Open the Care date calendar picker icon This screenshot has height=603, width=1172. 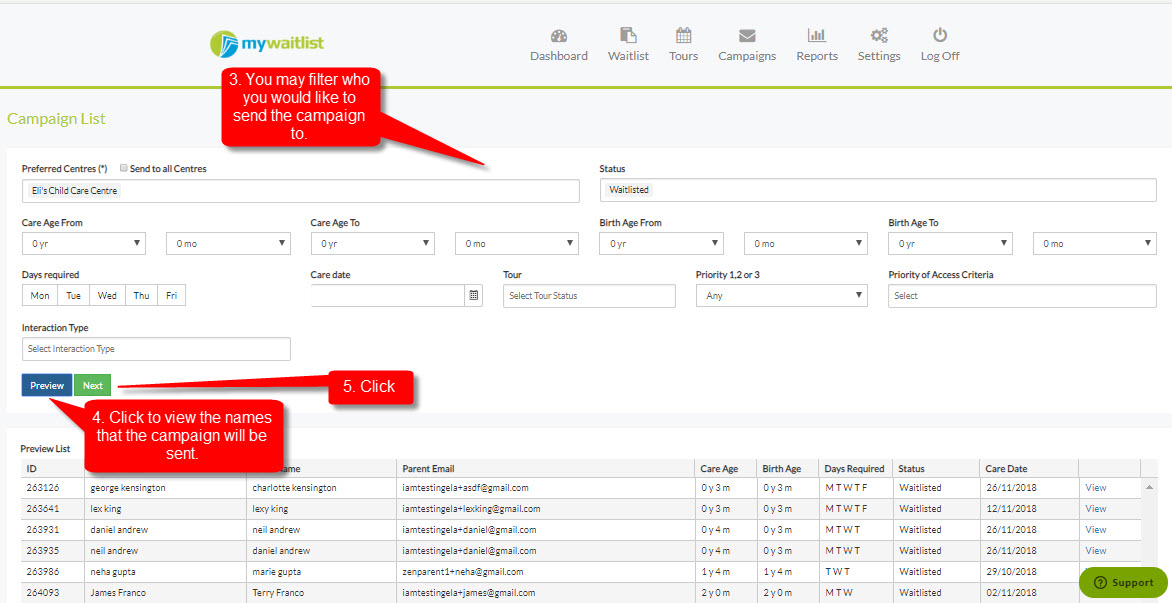coord(473,296)
